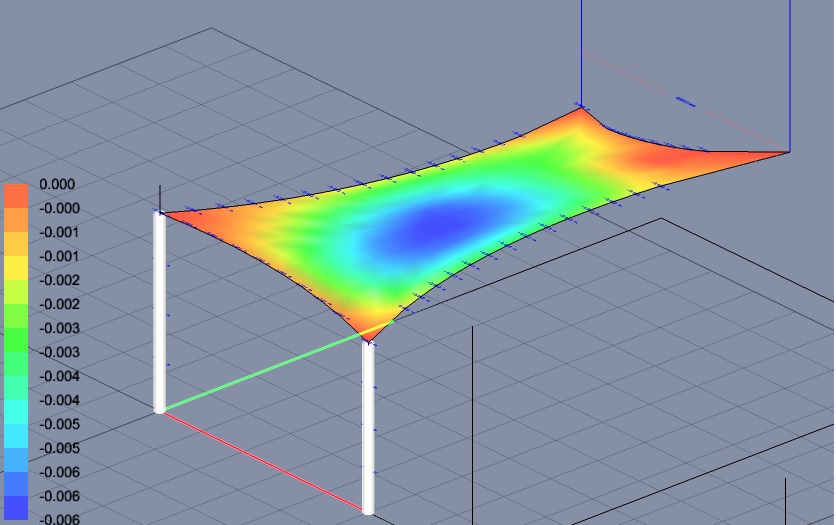Click the far right tip of membrane
The image size is (836, 525).
point(787,152)
